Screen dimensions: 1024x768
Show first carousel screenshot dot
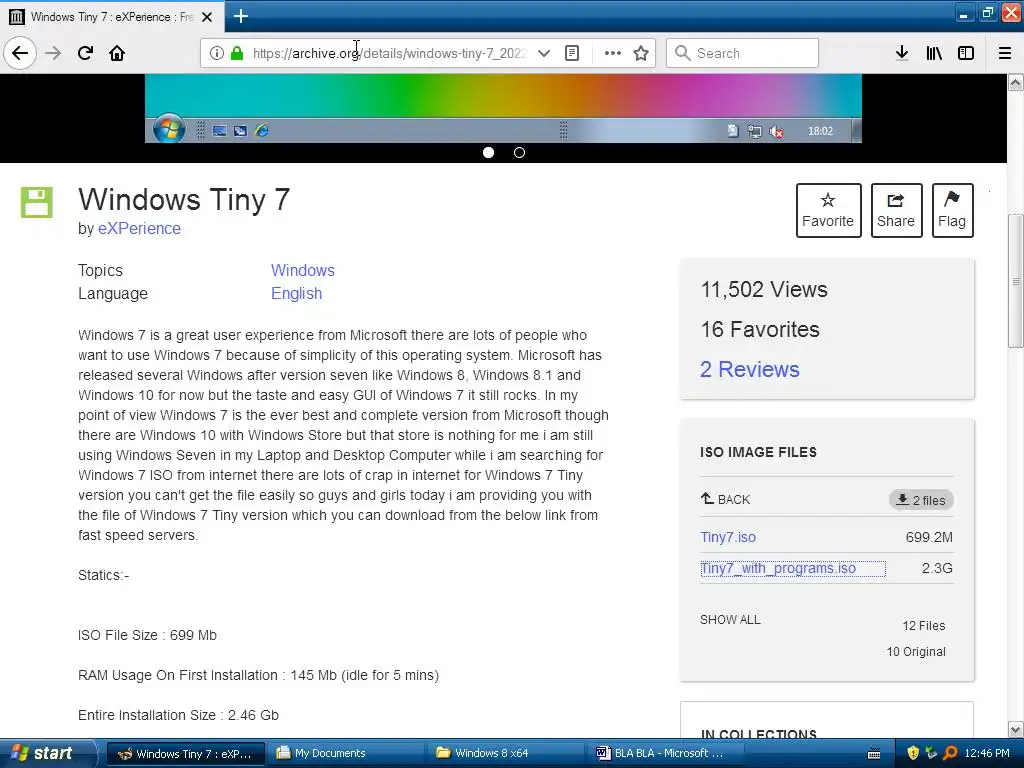tap(488, 152)
